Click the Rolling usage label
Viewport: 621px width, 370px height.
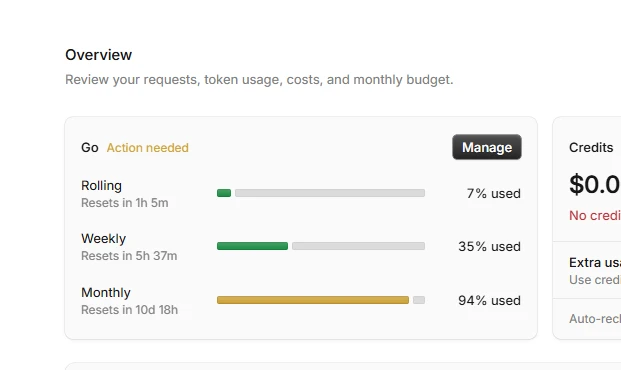[101, 185]
